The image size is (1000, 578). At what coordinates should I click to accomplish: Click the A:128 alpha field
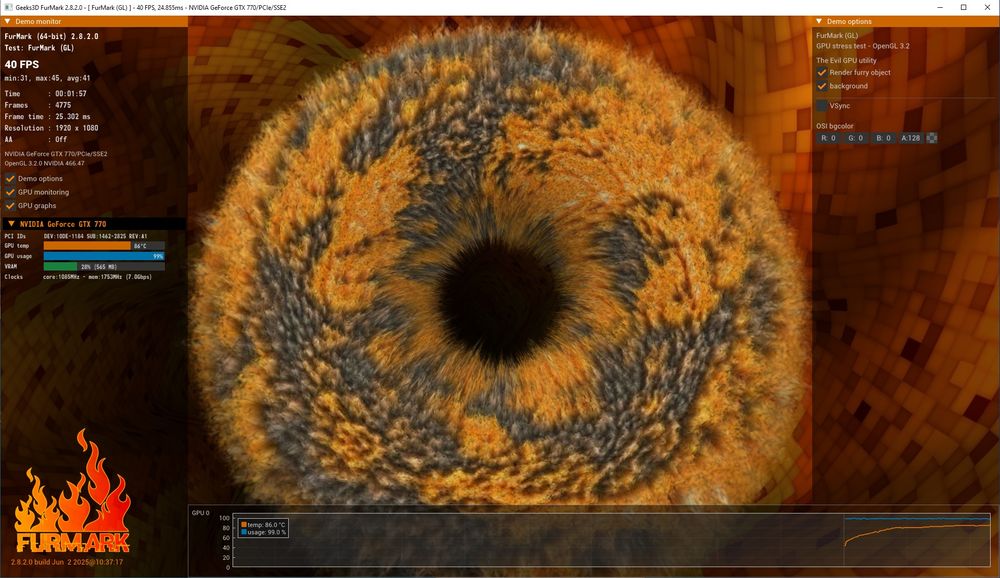coord(910,138)
